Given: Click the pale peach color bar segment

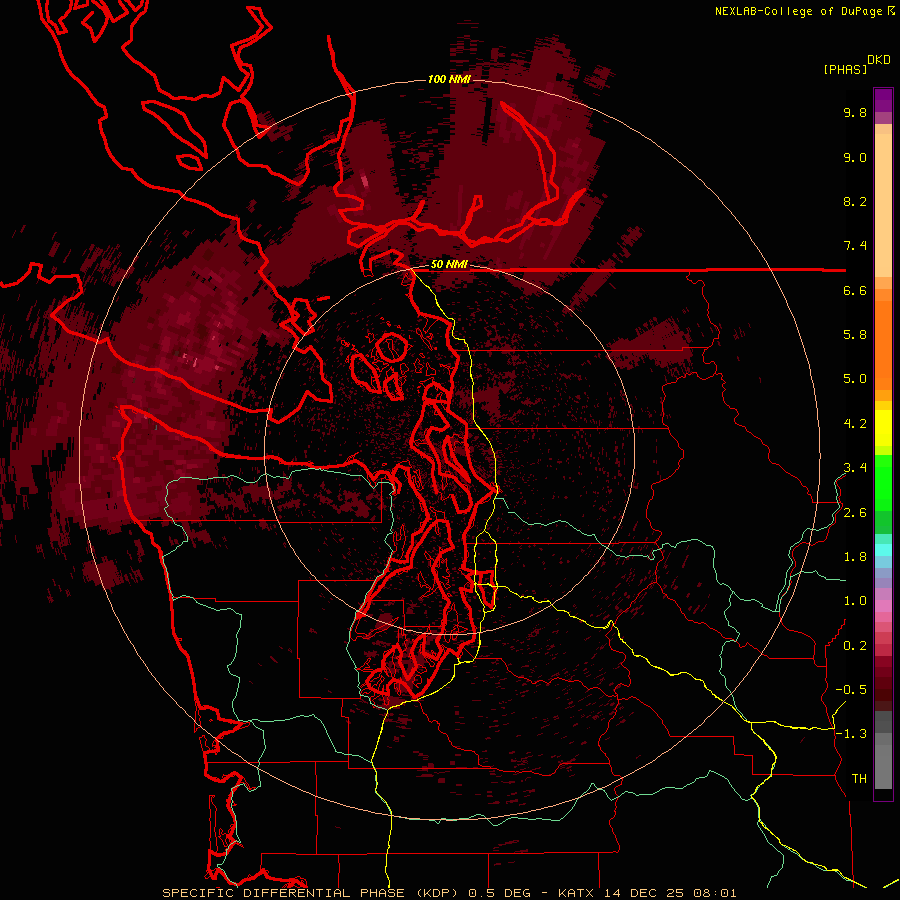Looking at the screenshot, I should point(883,205).
